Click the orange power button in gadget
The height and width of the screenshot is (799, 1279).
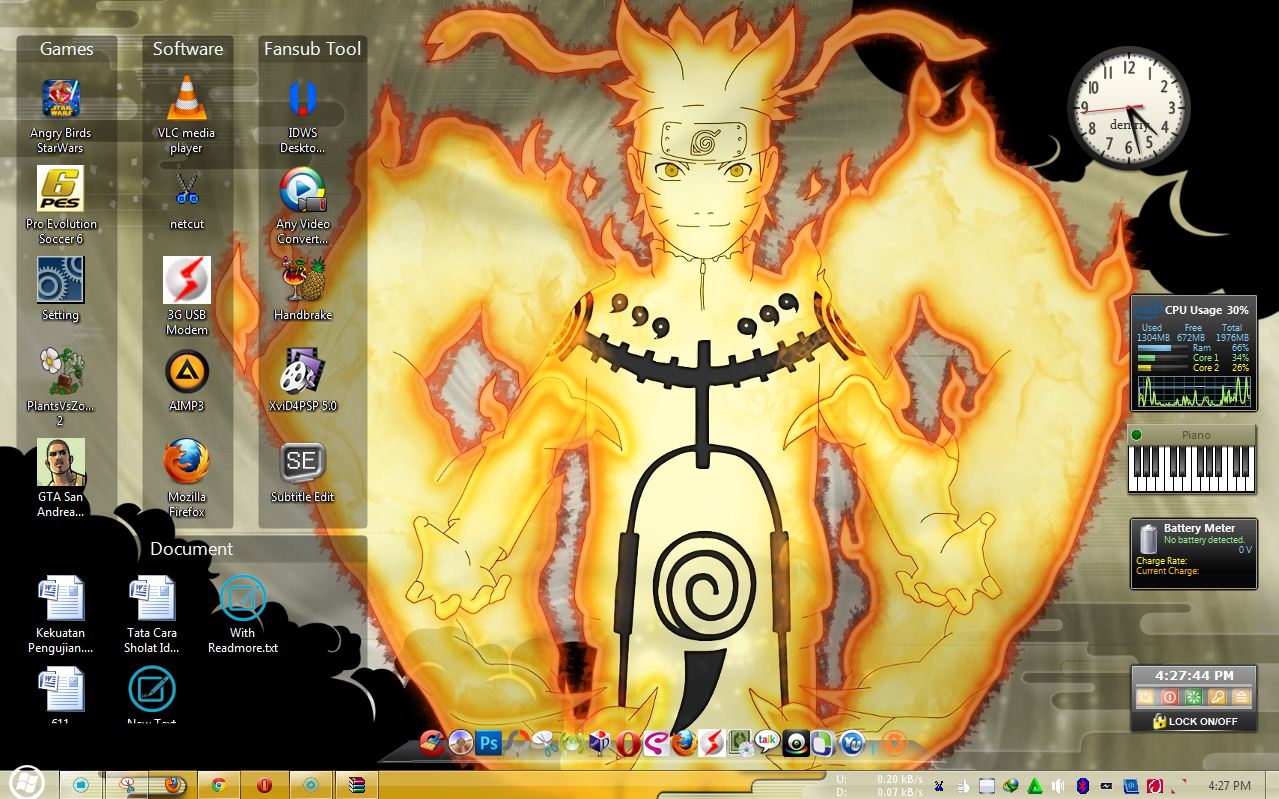1145,697
